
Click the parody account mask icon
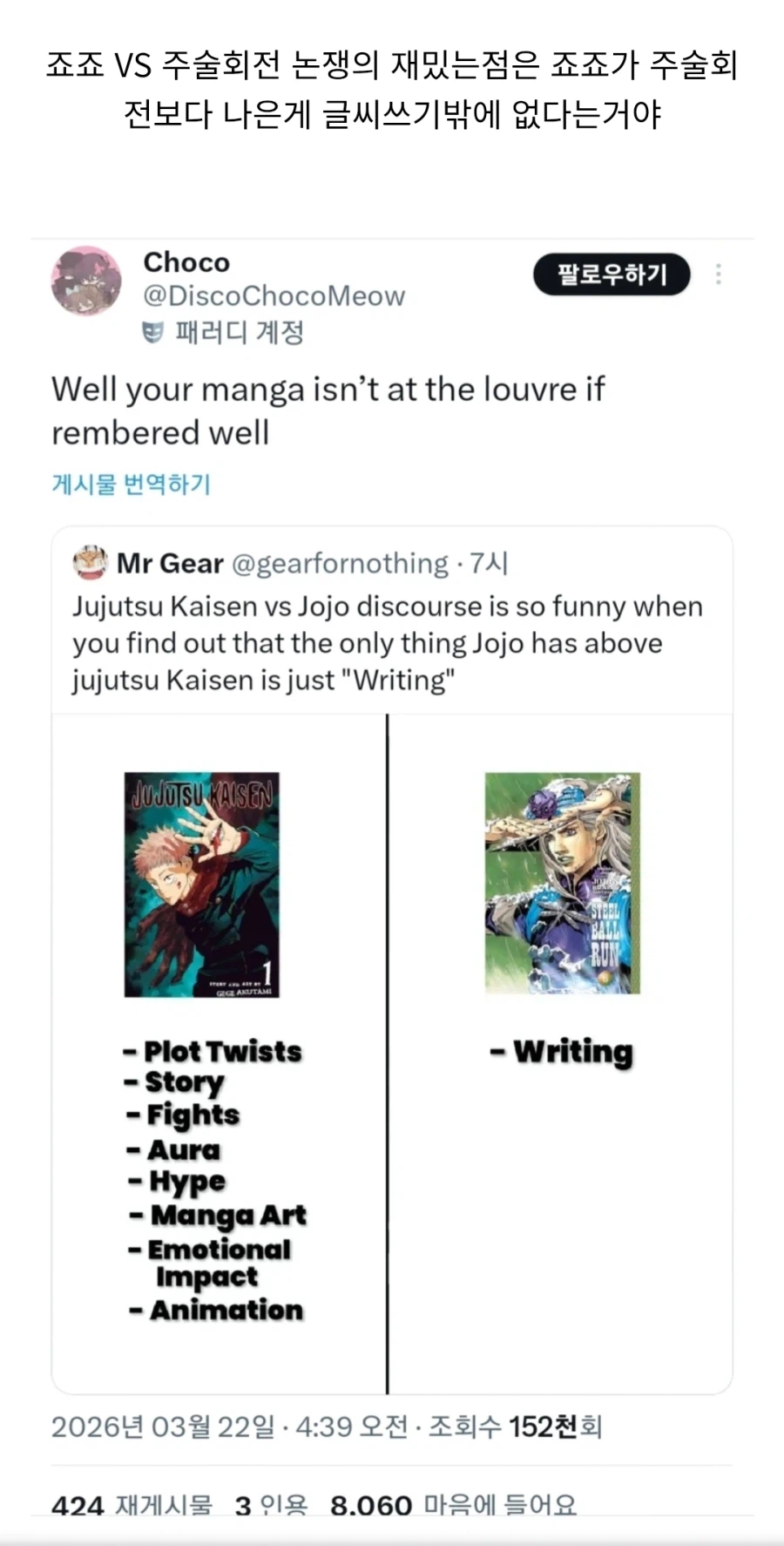153,332
